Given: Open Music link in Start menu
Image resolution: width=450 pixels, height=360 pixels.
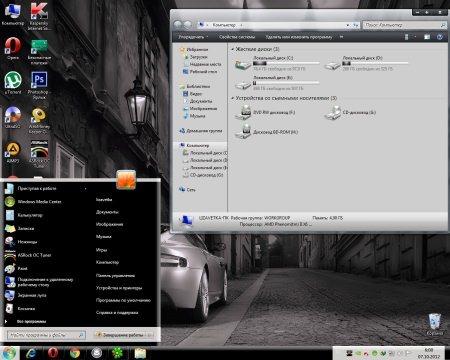Looking at the screenshot, I should [103, 237].
